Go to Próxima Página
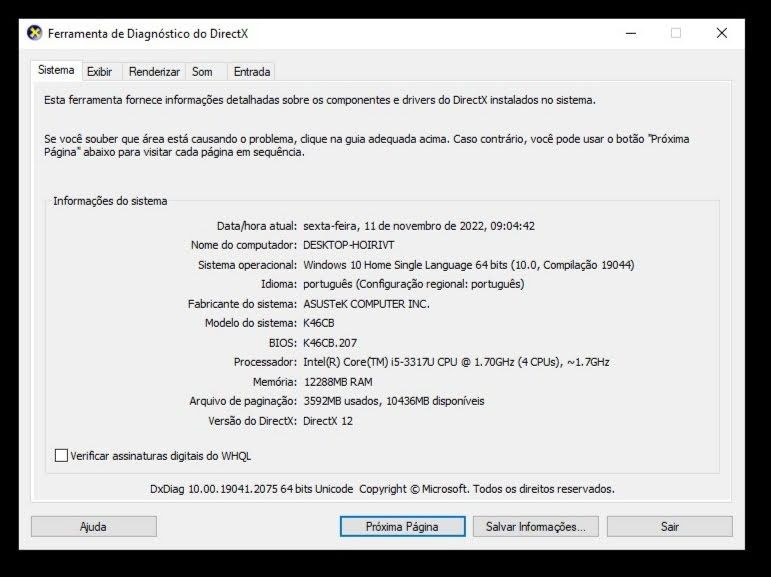This screenshot has width=771, height=577. click(x=402, y=526)
